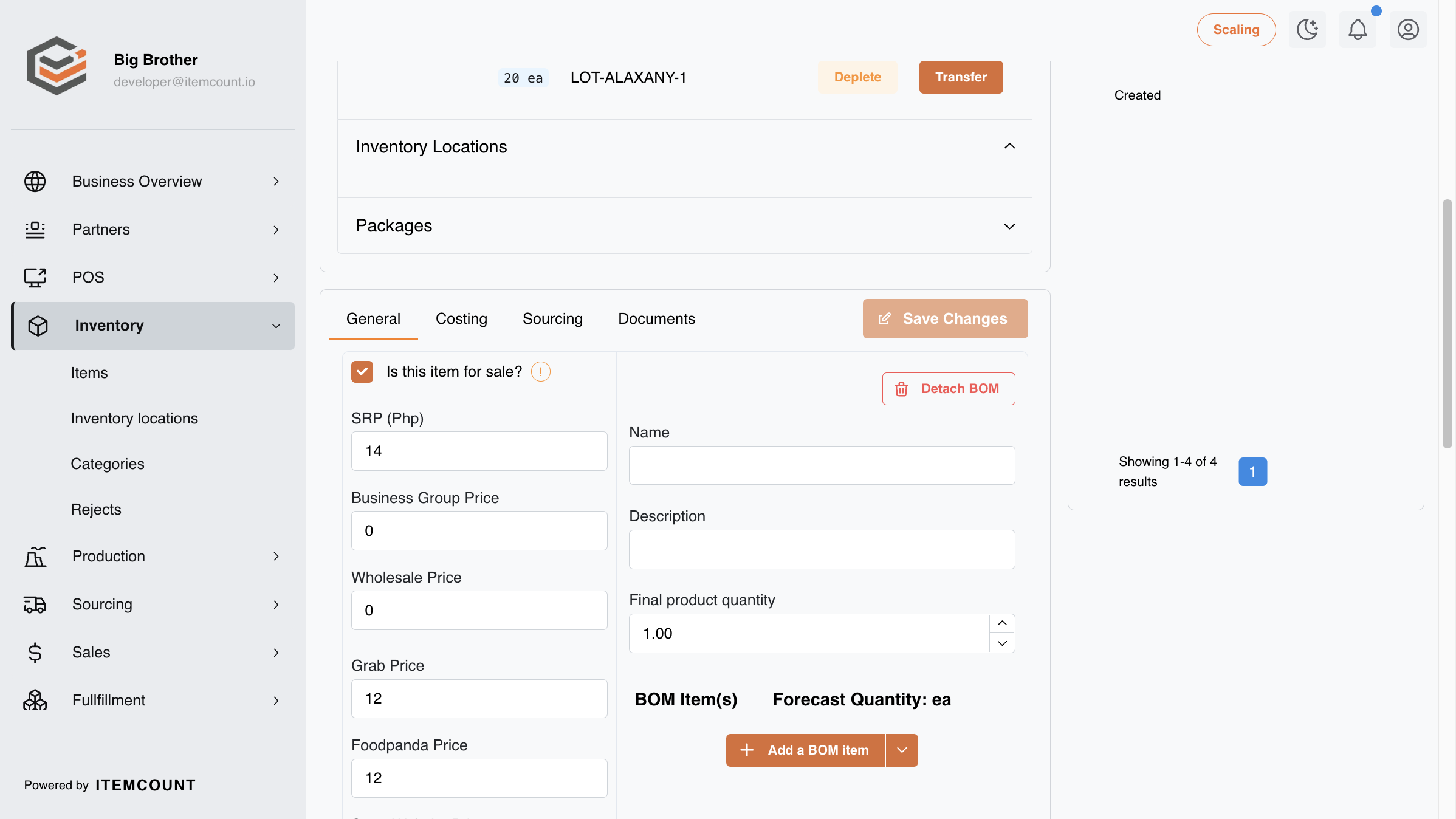1456x819 pixels.
Task: Click the POS monitor icon
Action: pos(35,277)
